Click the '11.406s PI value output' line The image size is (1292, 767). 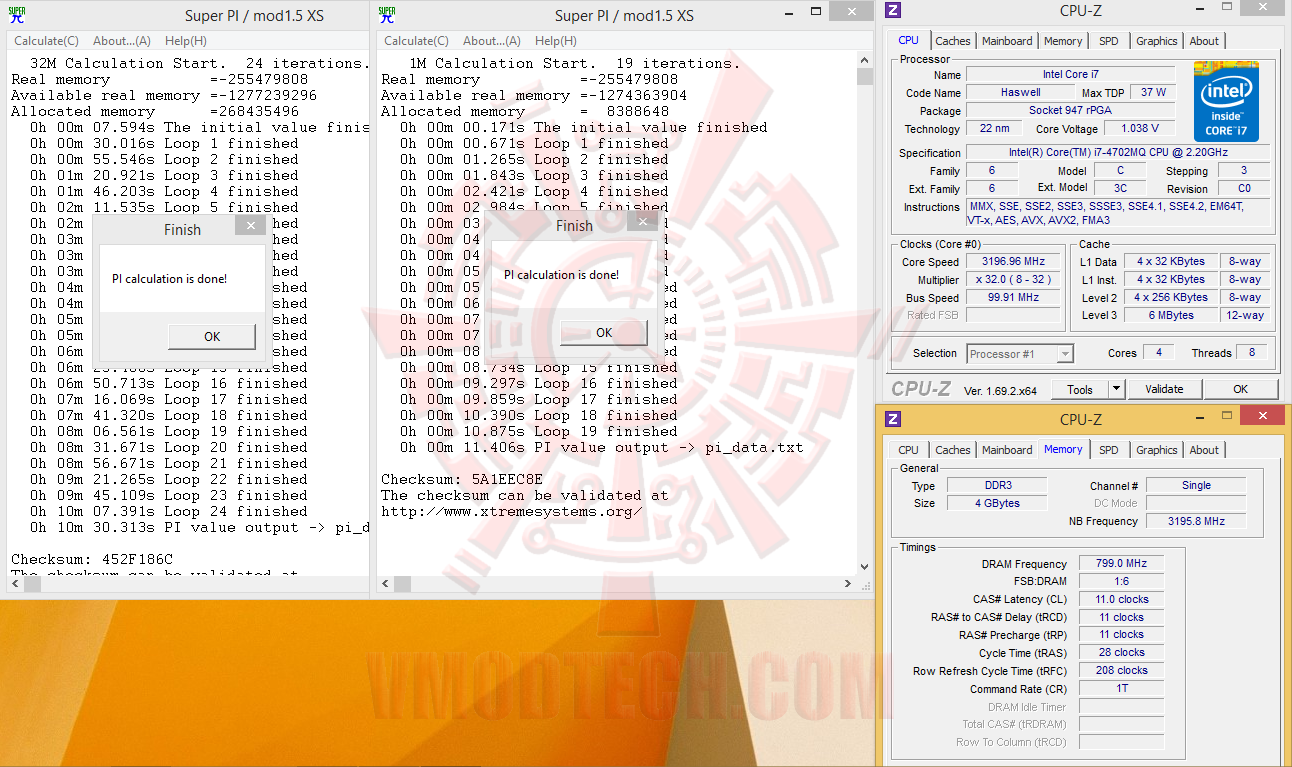(601, 447)
